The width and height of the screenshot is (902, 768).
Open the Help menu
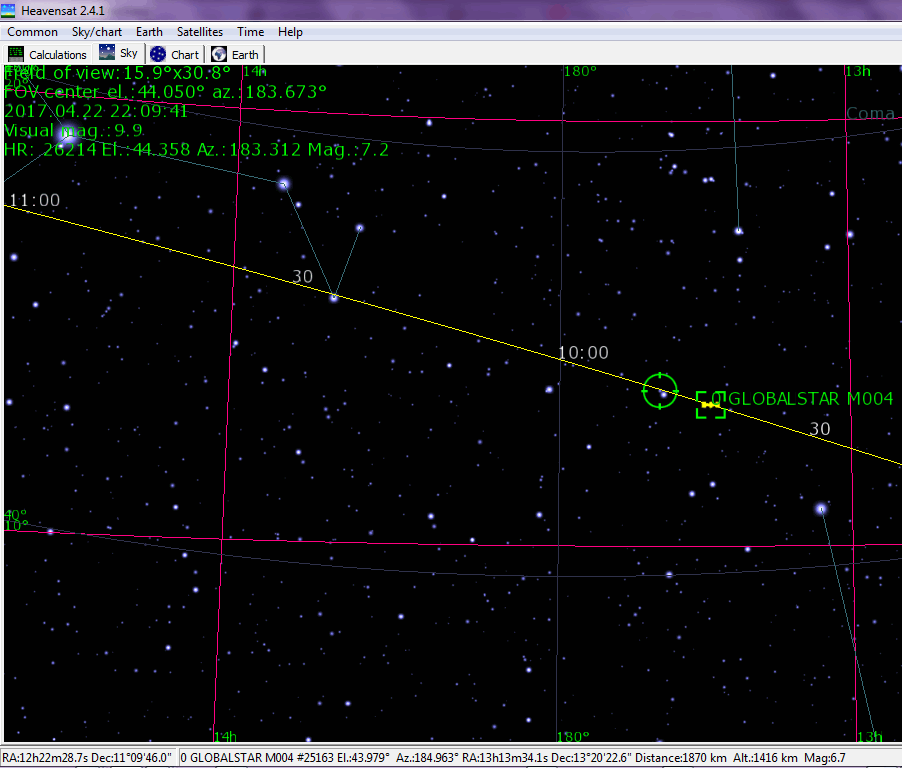[290, 32]
